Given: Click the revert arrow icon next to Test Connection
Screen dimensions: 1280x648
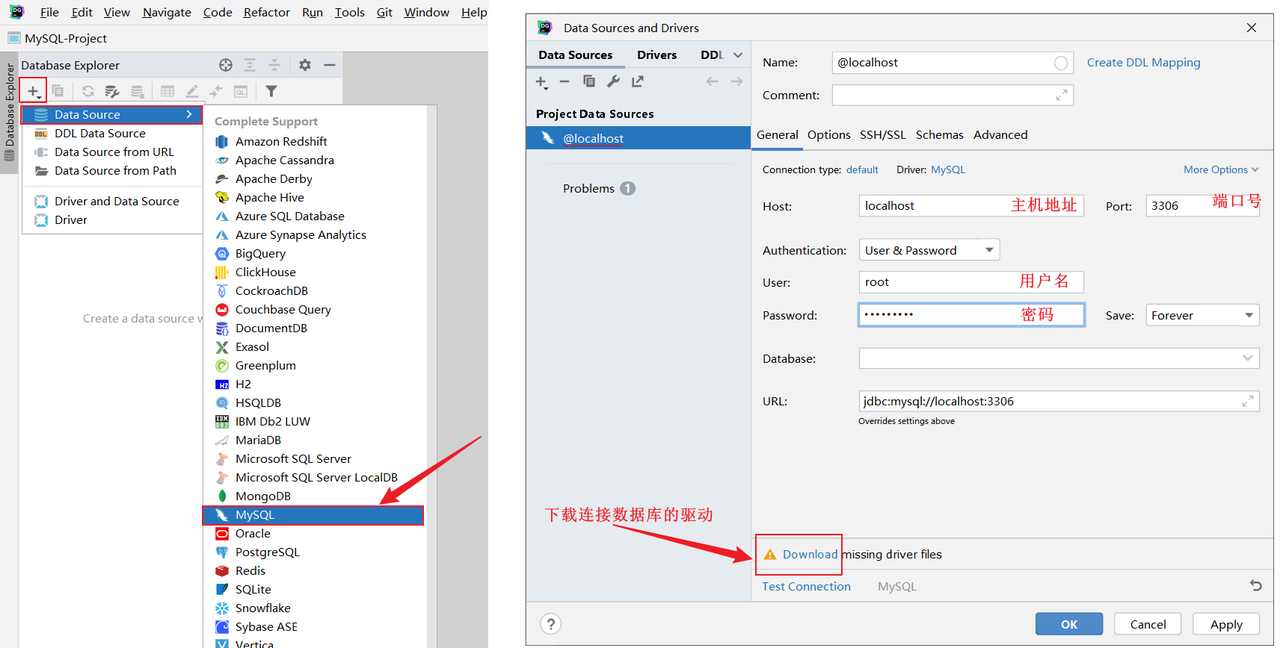Looking at the screenshot, I should (1256, 586).
